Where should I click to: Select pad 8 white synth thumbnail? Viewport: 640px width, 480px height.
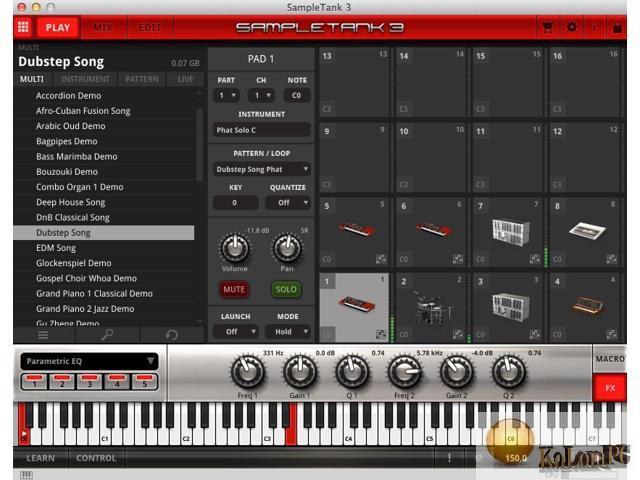coord(587,229)
